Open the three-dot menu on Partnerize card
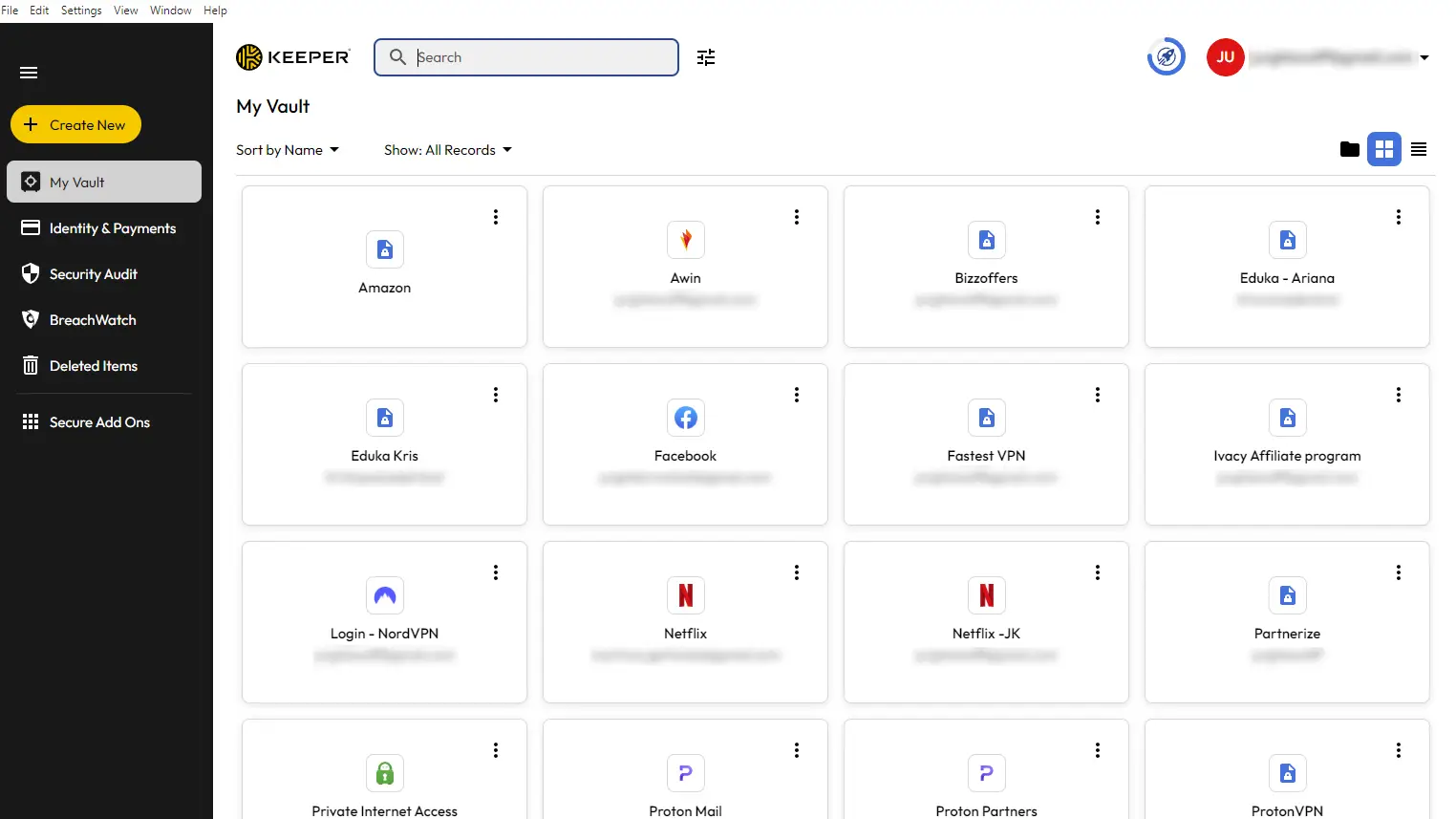 tap(1399, 572)
